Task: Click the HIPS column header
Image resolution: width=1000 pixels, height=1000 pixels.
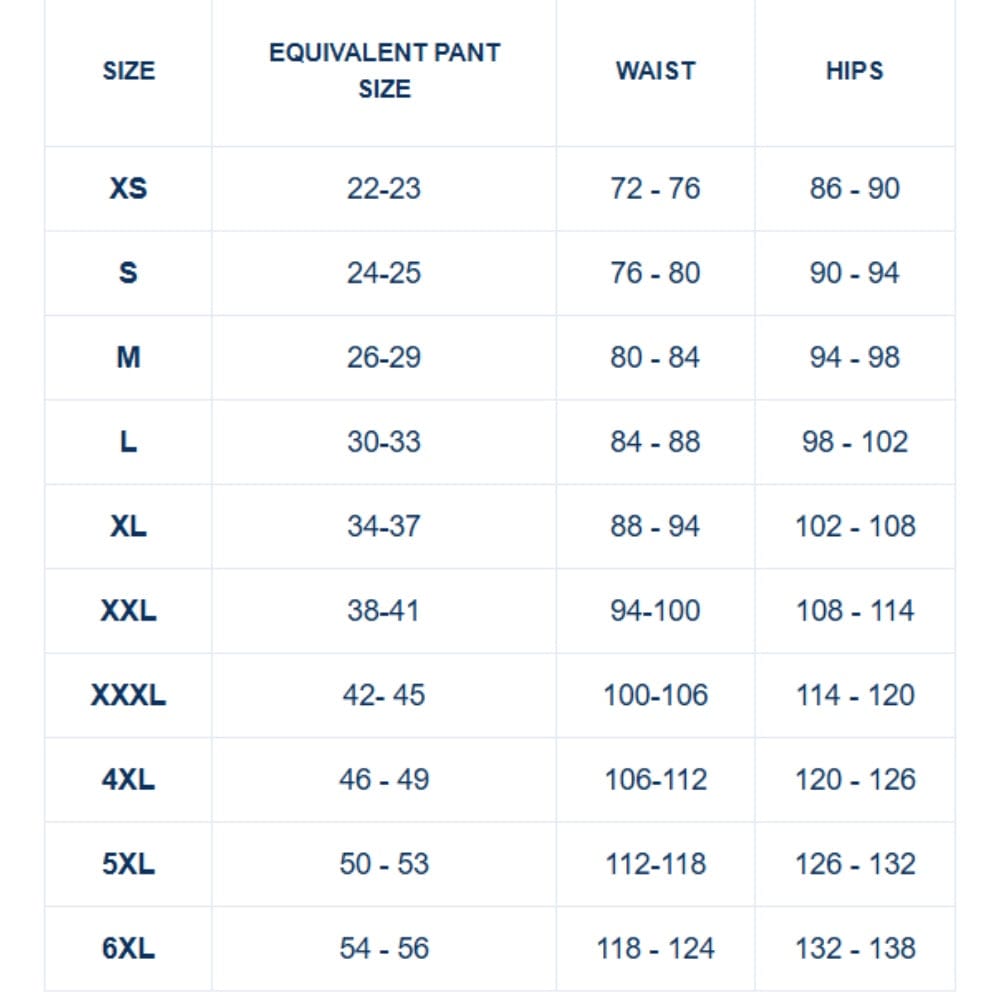Action: coord(854,71)
